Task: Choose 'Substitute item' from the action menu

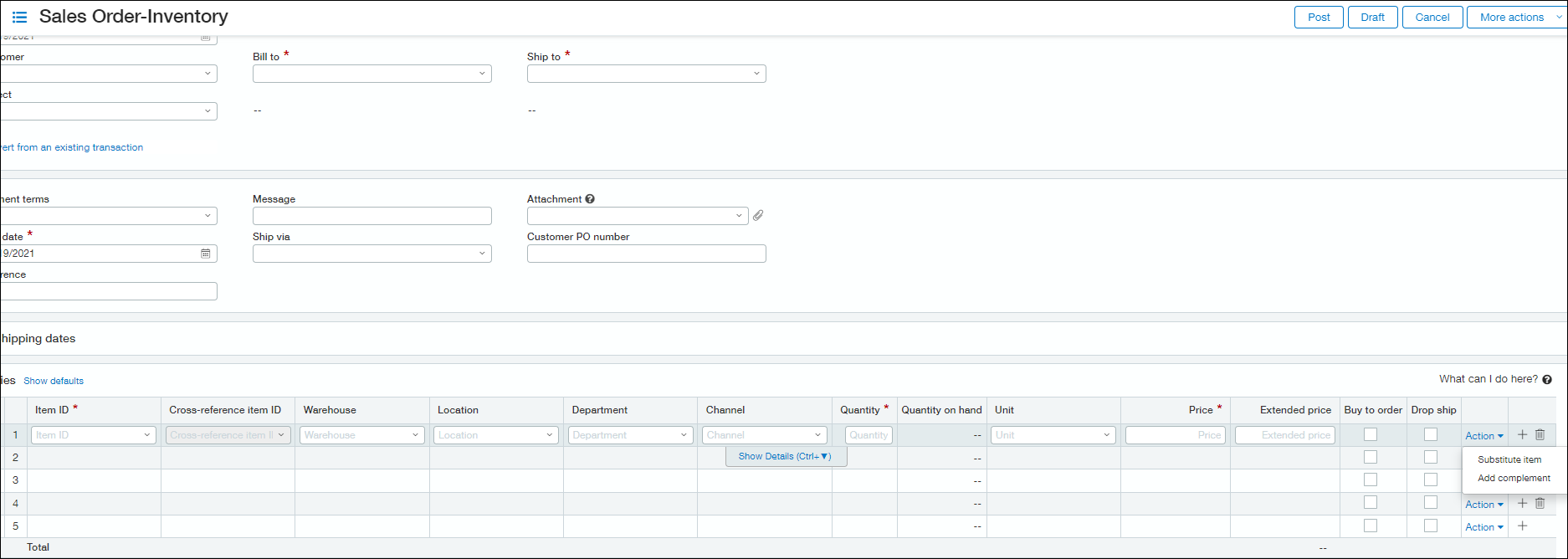Action: click(x=1509, y=459)
